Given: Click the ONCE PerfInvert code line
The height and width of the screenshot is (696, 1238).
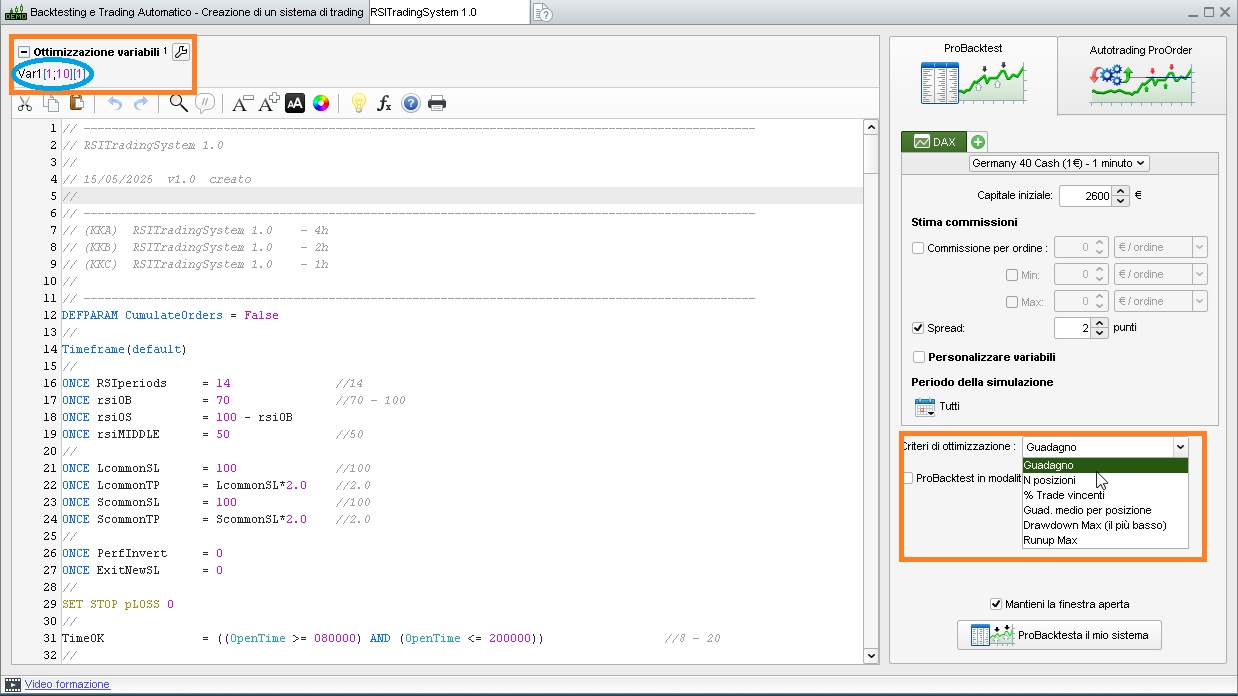Looking at the screenshot, I should point(142,553).
